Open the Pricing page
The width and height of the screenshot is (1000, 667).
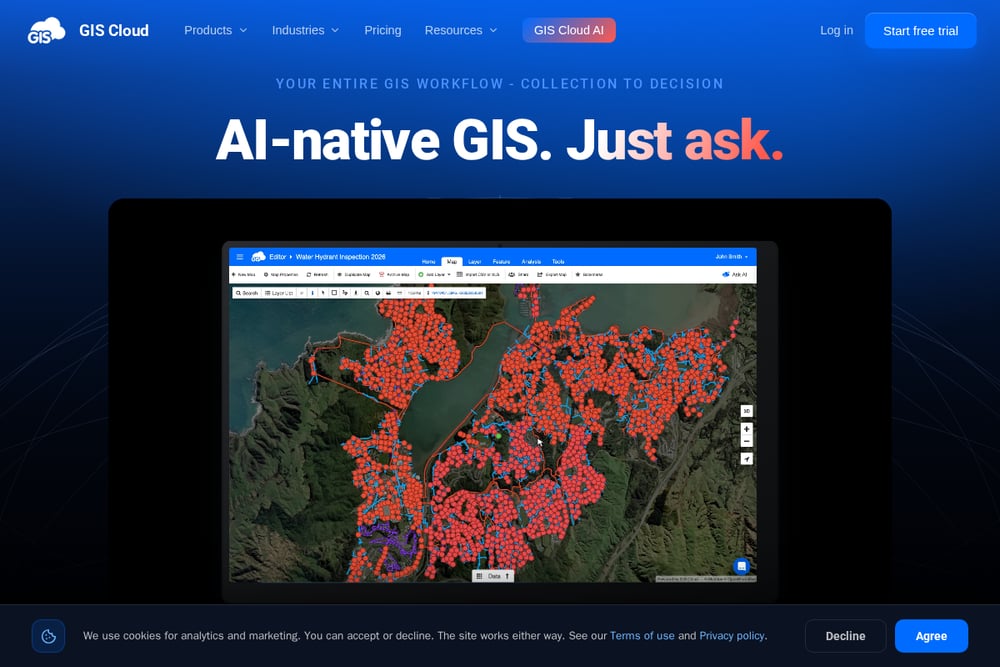pos(383,30)
